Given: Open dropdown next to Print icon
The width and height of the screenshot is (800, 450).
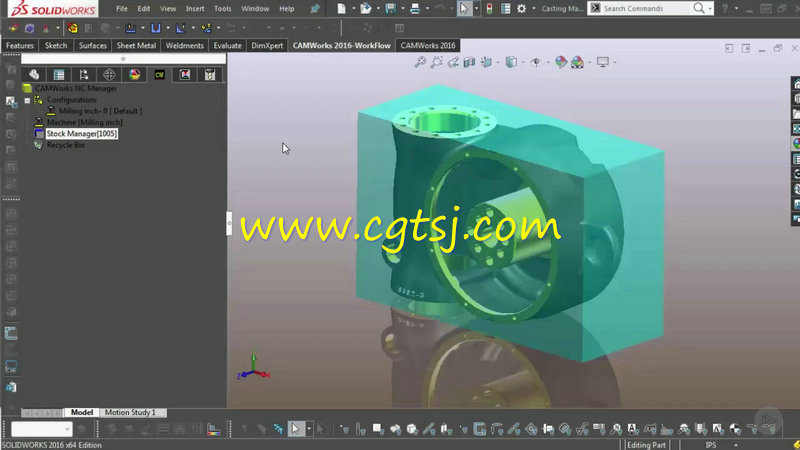Looking at the screenshot, I should point(427,8).
